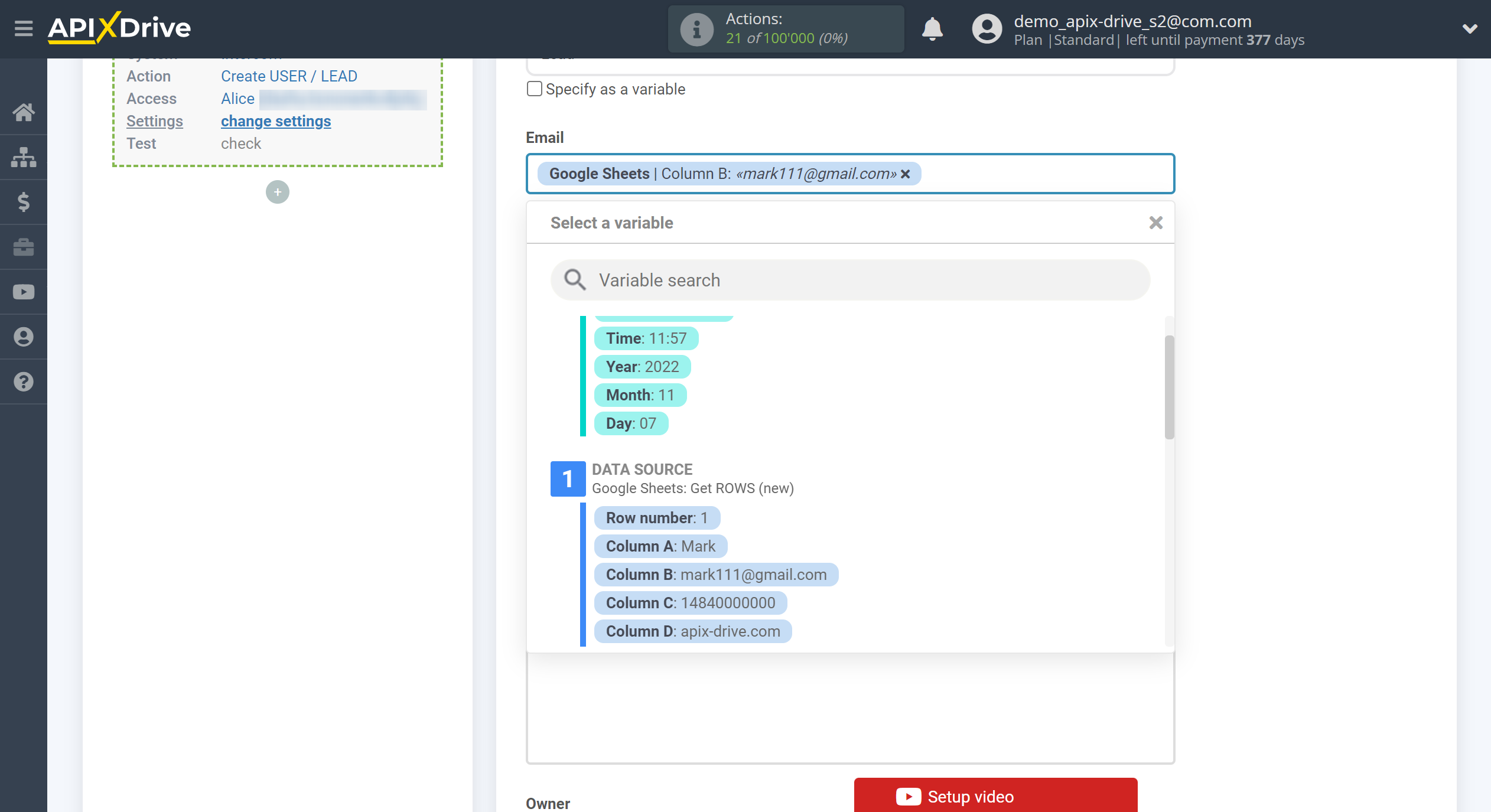
Task: Click the Create USER / LEAD link
Action: [289, 76]
